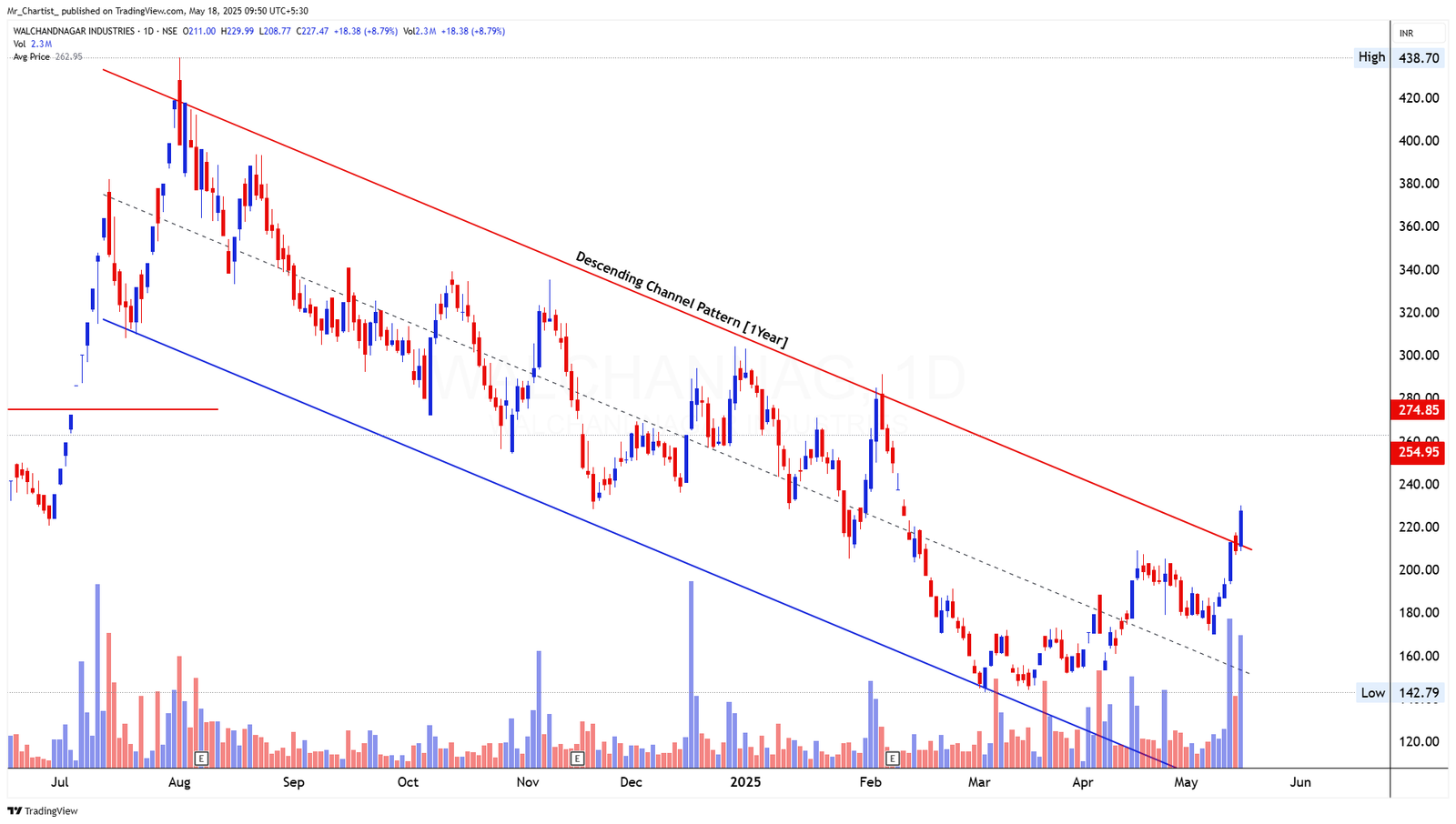Screen dimensions: 1456x824
Task: Click the Avg Price 262.95 indicator label
Action: (x=47, y=56)
